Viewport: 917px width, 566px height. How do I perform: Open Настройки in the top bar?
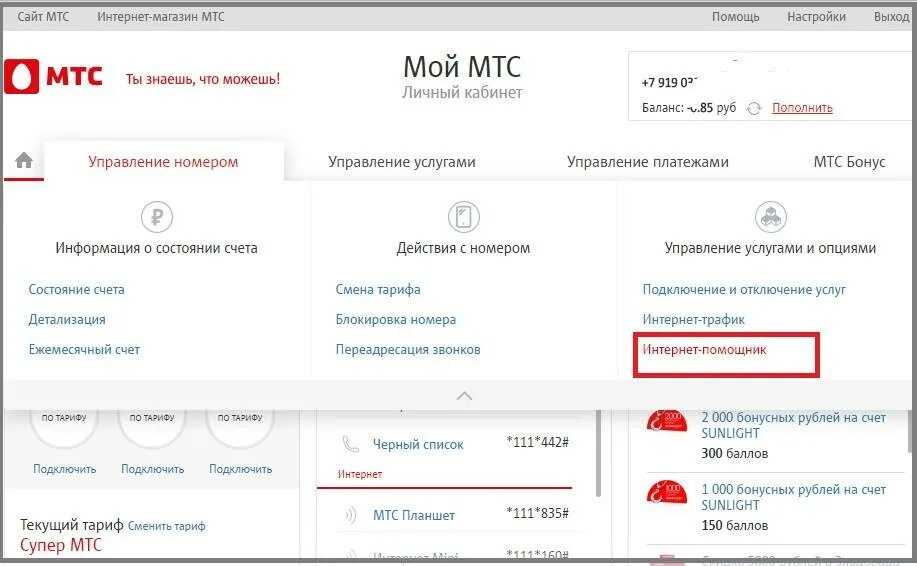pos(816,16)
